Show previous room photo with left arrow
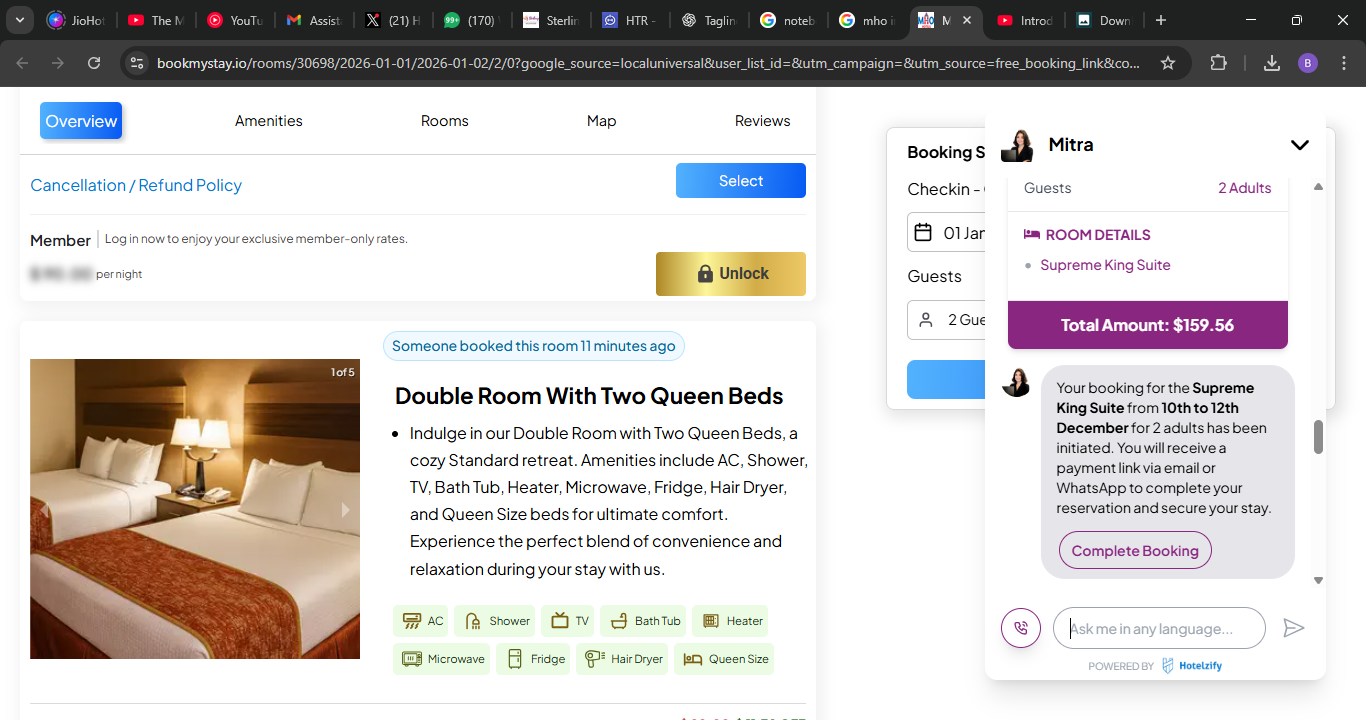Screen dimensions: 1366x720 [x=44, y=510]
